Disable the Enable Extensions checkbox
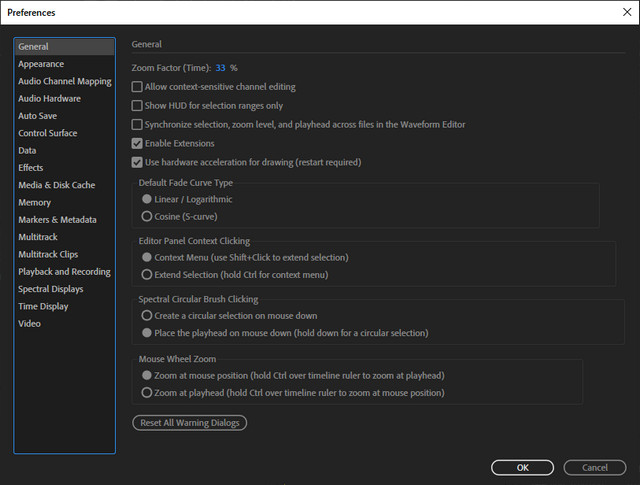640x485 pixels. 137,144
